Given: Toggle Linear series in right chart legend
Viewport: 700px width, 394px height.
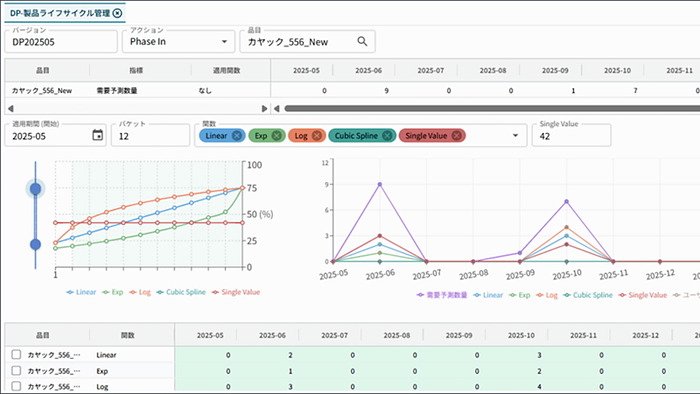Looking at the screenshot, I should coord(488,295).
